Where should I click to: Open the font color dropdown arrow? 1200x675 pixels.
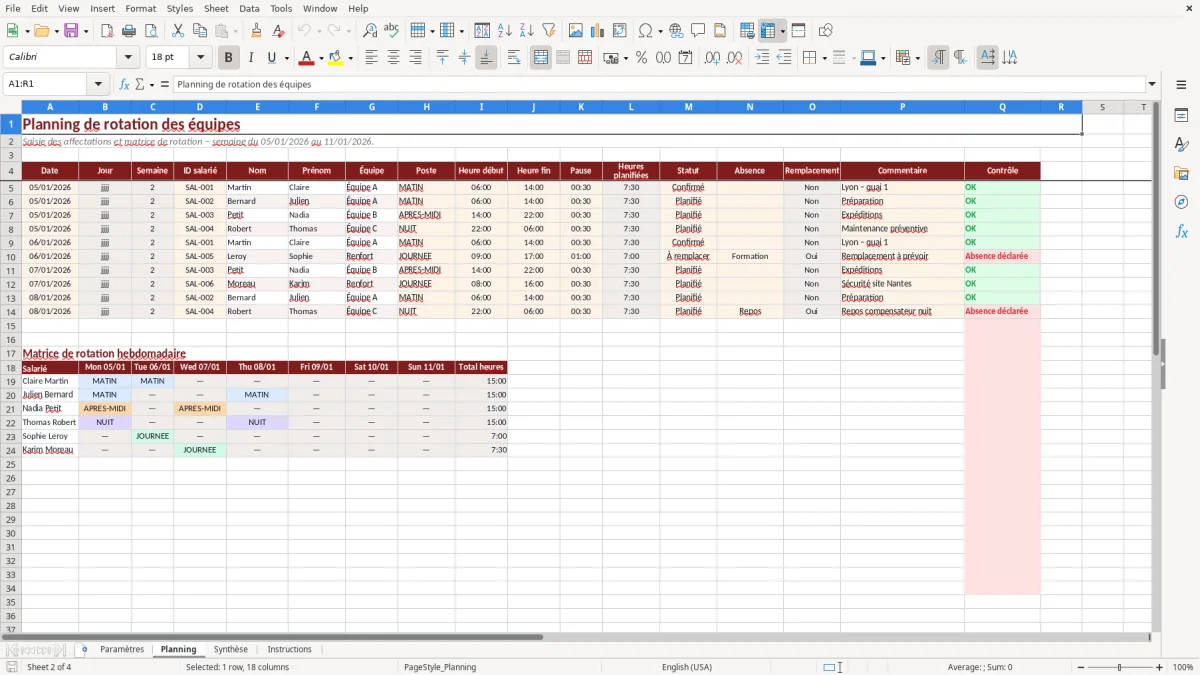click(x=321, y=58)
